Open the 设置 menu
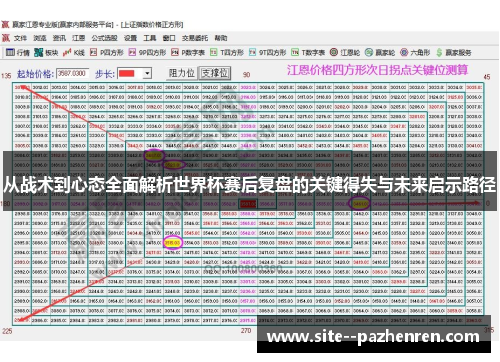The image size is (500, 362). [x=130, y=38]
